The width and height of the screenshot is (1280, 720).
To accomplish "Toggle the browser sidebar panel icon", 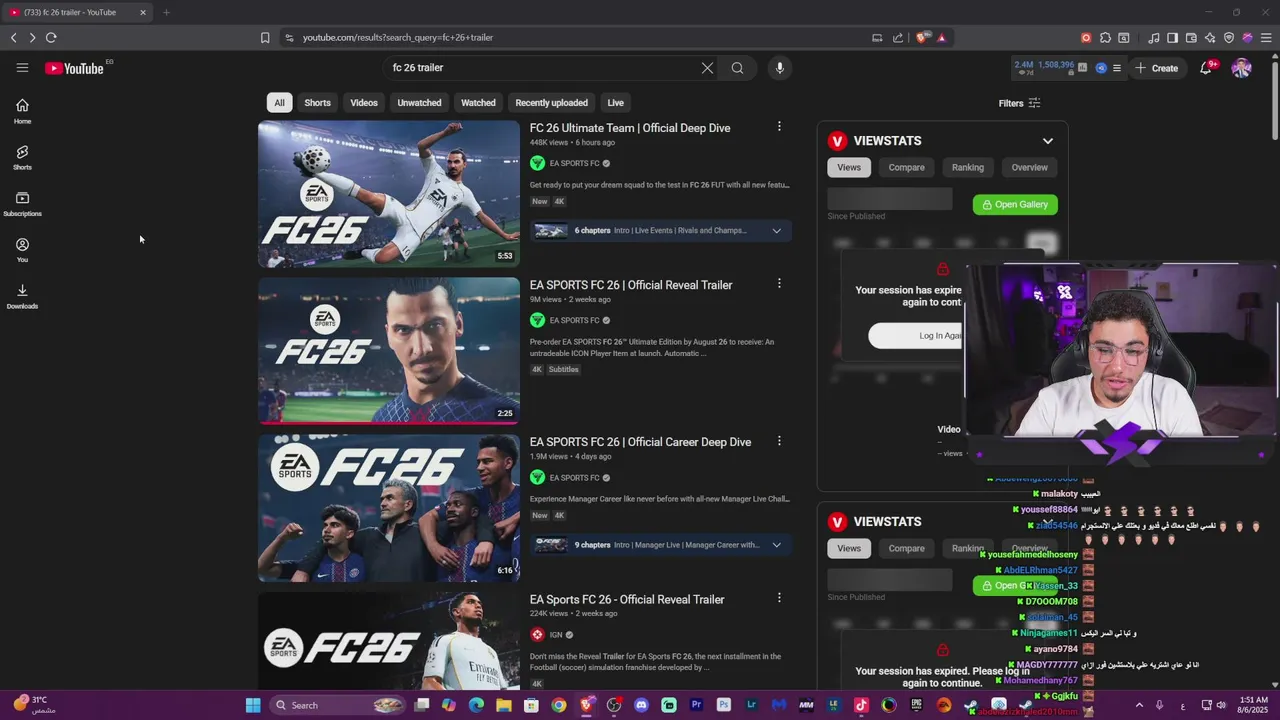I will 1172,37.
